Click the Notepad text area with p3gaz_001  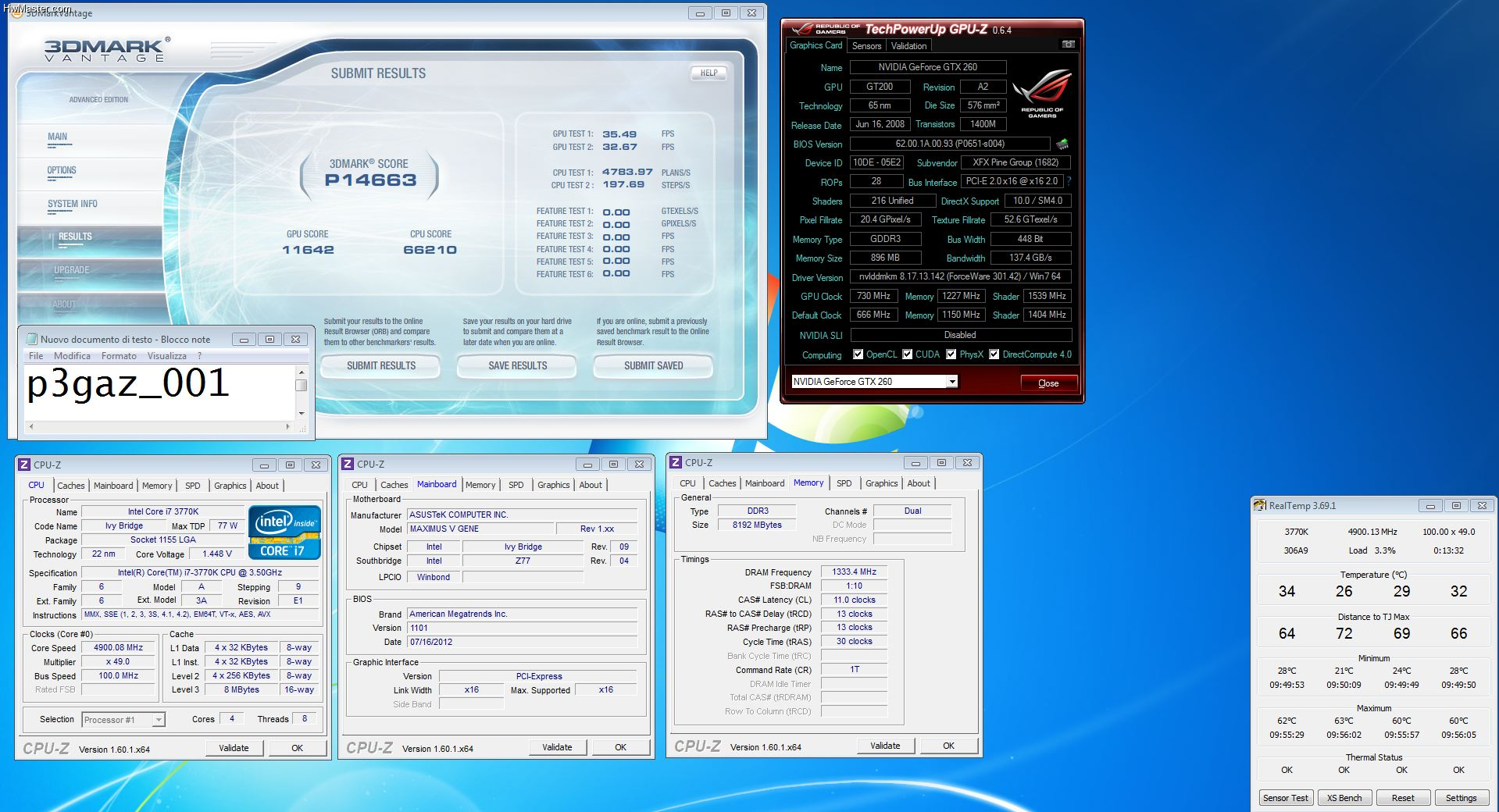(159, 393)
